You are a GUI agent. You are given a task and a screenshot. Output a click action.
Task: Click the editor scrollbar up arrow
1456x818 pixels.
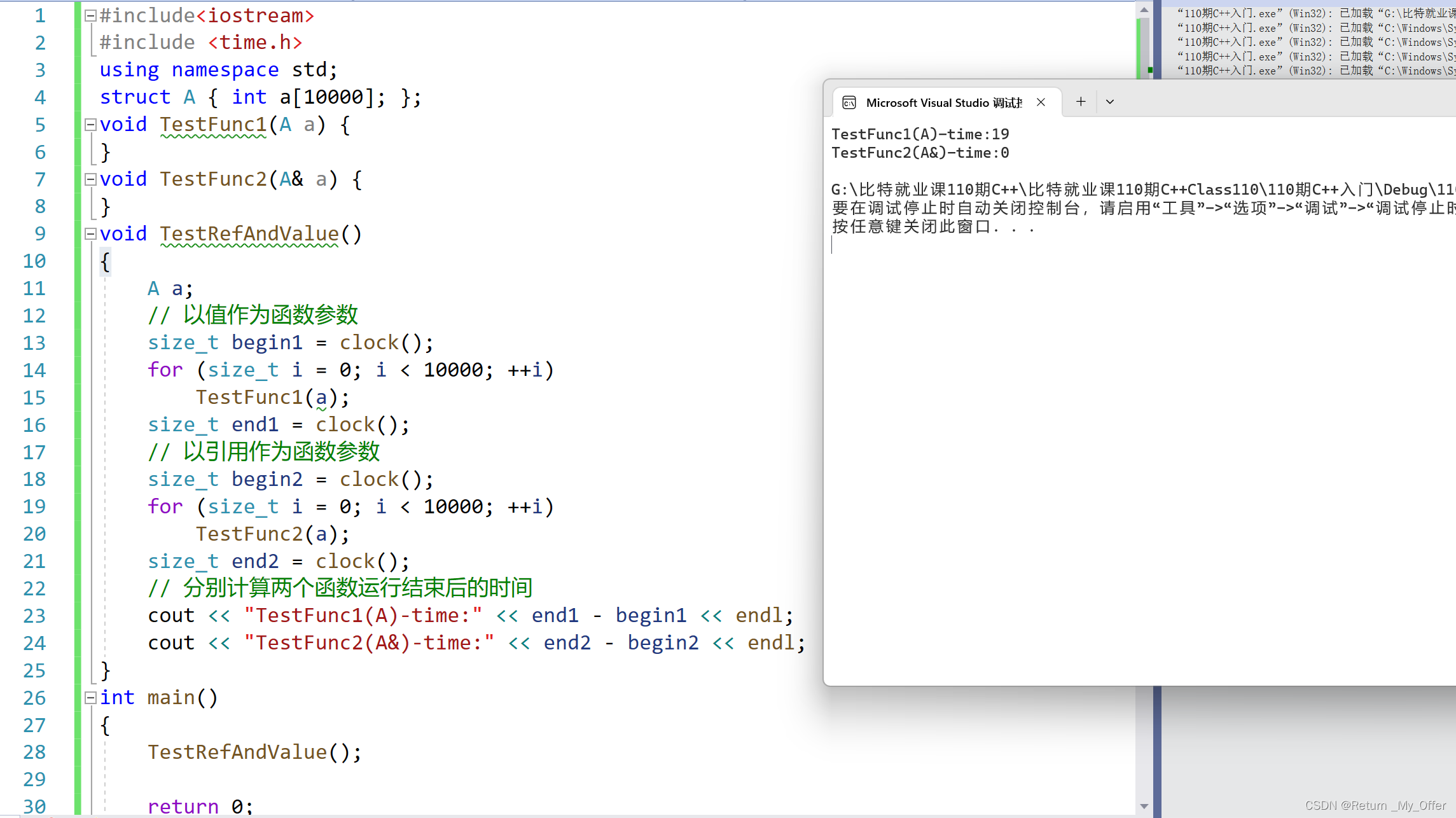tap(1144, 10)
